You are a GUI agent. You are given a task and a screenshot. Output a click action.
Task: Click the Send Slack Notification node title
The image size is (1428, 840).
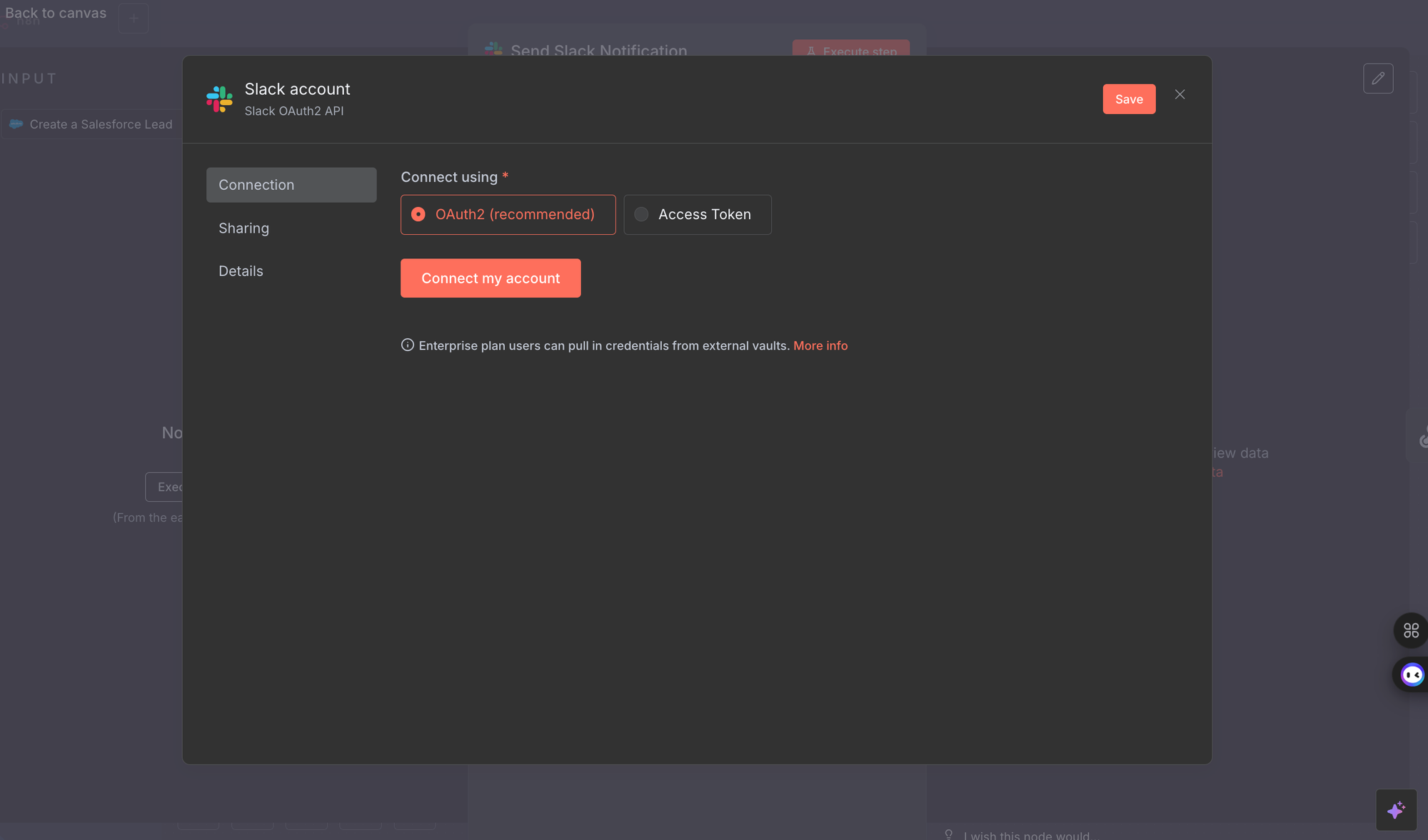(598, 51)
